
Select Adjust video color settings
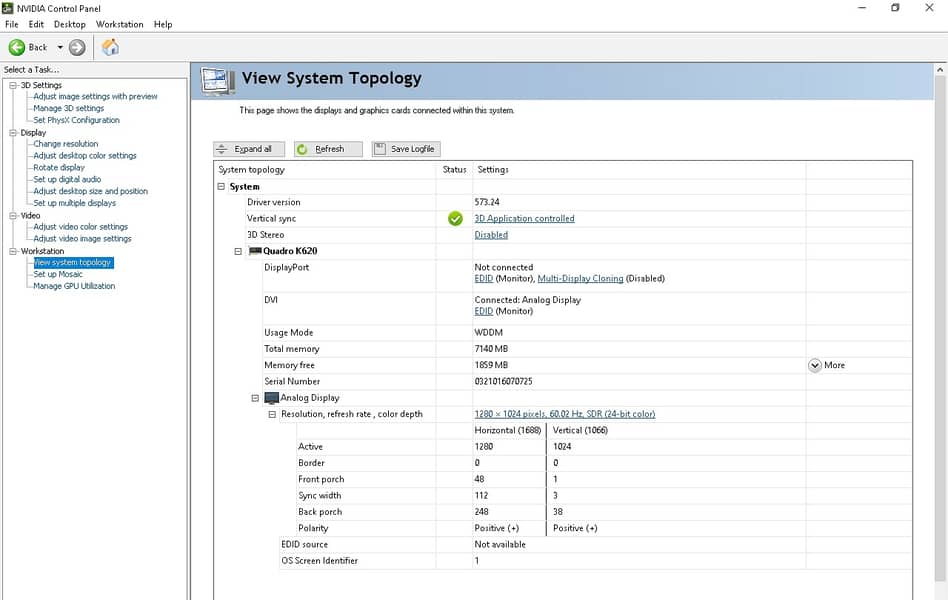[x=80, y=227]
